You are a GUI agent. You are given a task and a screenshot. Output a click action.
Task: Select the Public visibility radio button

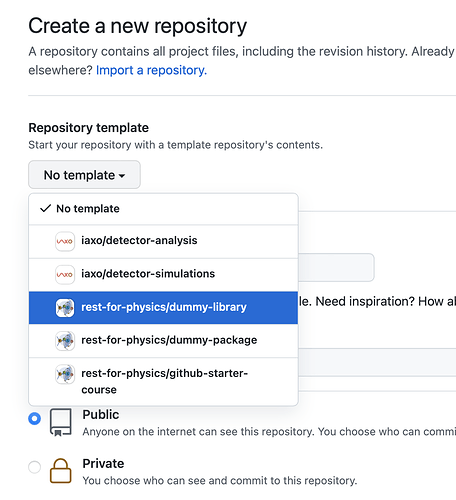point(35,418)
